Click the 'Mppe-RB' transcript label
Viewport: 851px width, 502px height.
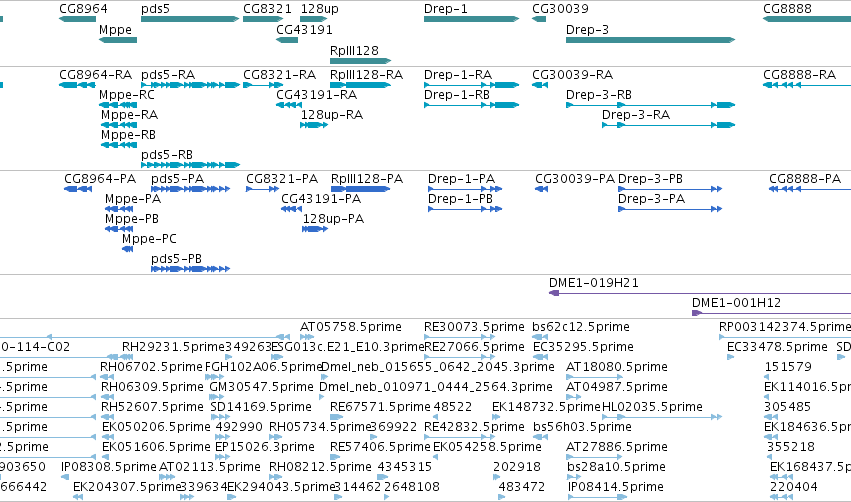pyautogui.click(x=128, y=135)
